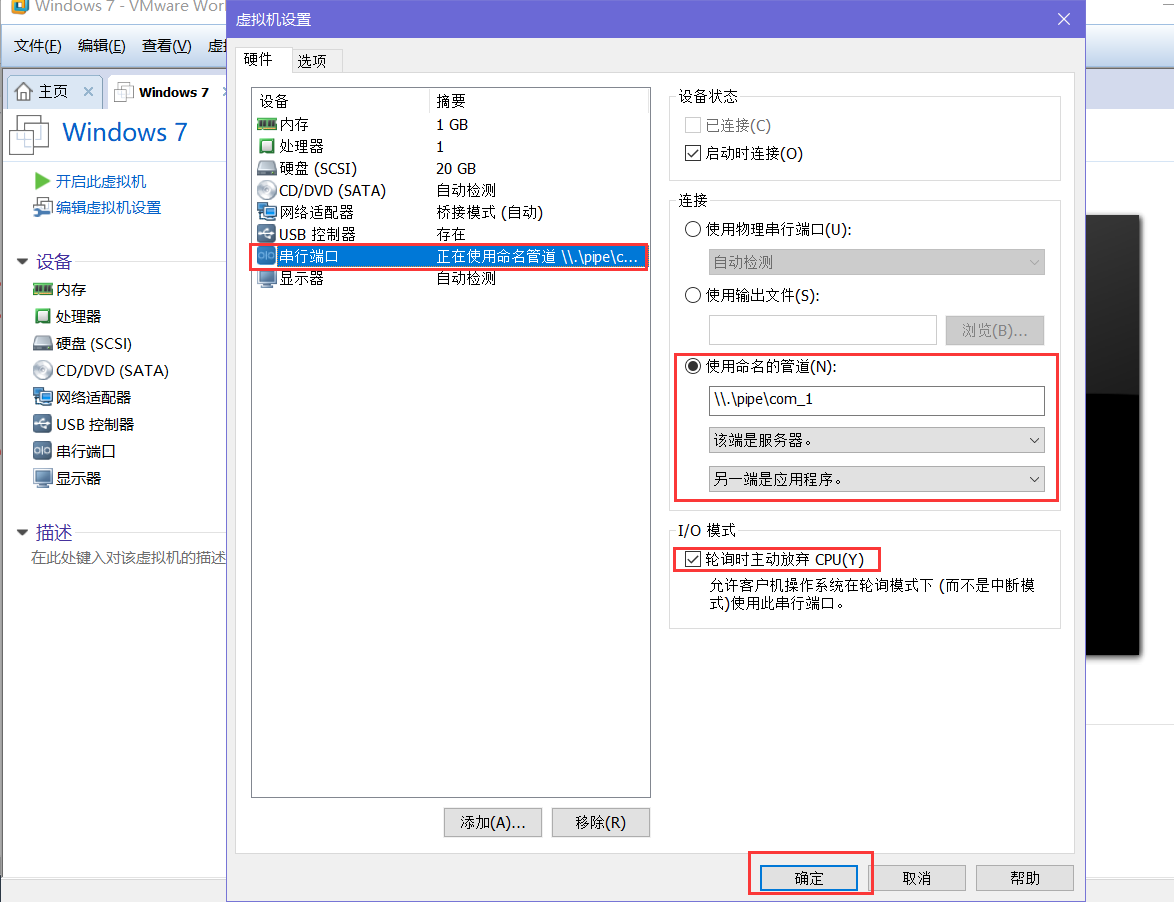Click the 编辑虚拟机设置 link
Viewport: 1174px width, 902px height.
click(109, 207)
